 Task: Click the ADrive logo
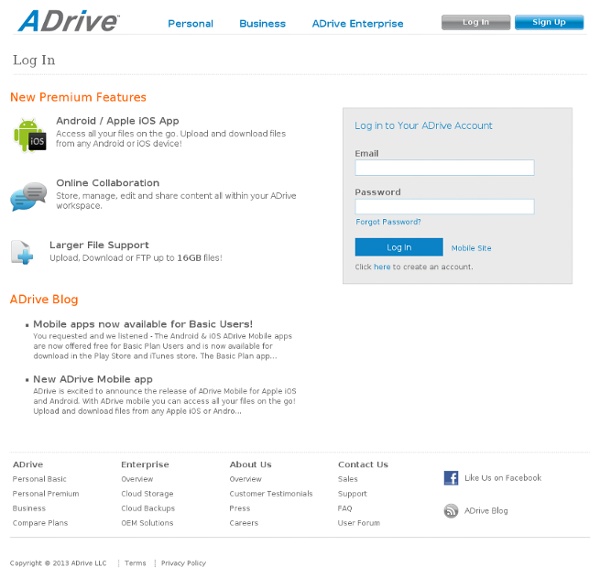(68, 21)
